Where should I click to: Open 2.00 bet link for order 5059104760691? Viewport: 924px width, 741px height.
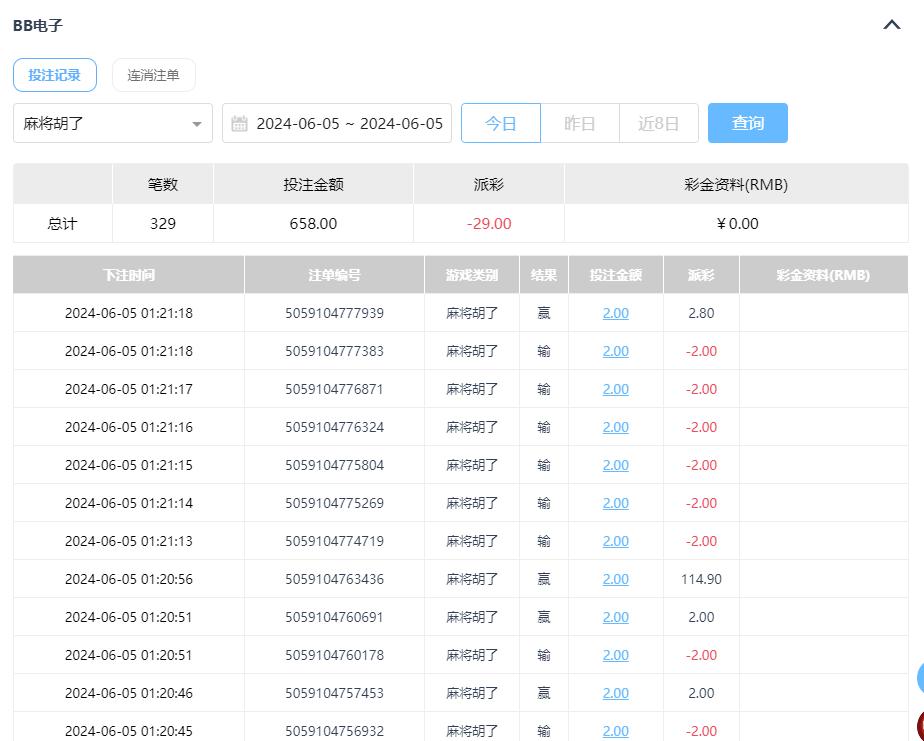pyautogui.click(x=615, y=617)
